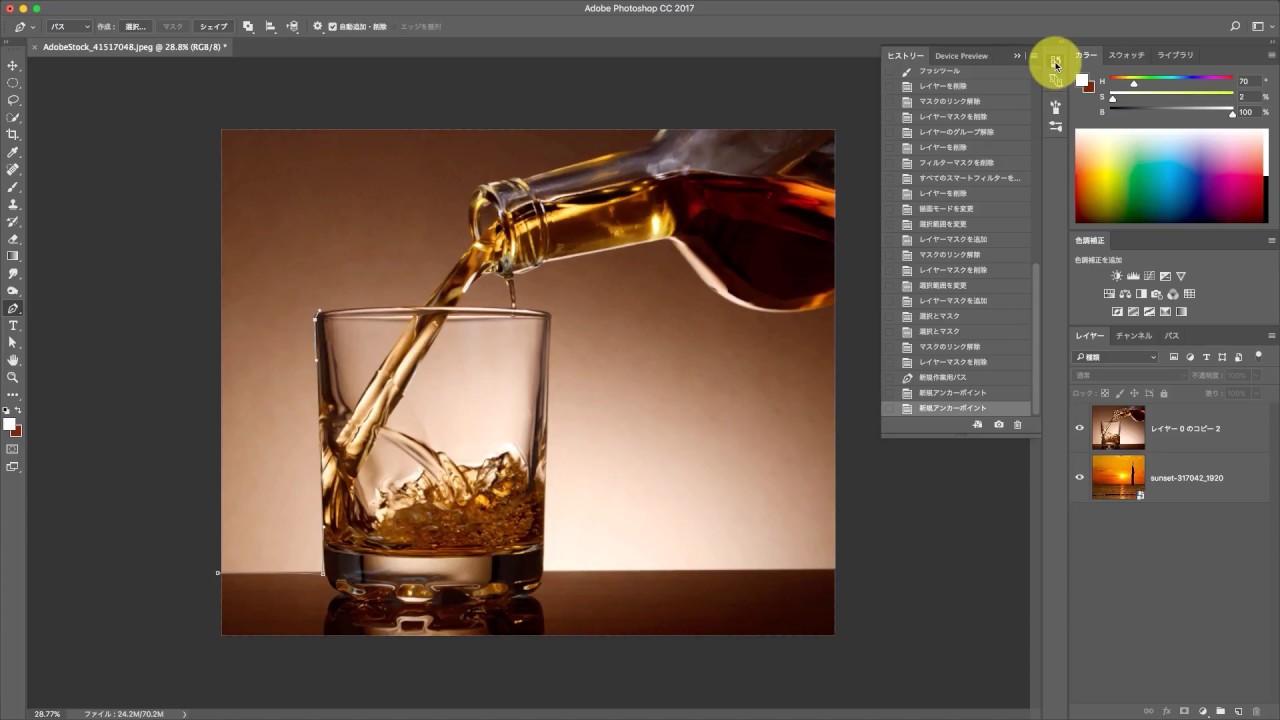Click the 選択... make selection button
1280x720 pixels.
136,26
